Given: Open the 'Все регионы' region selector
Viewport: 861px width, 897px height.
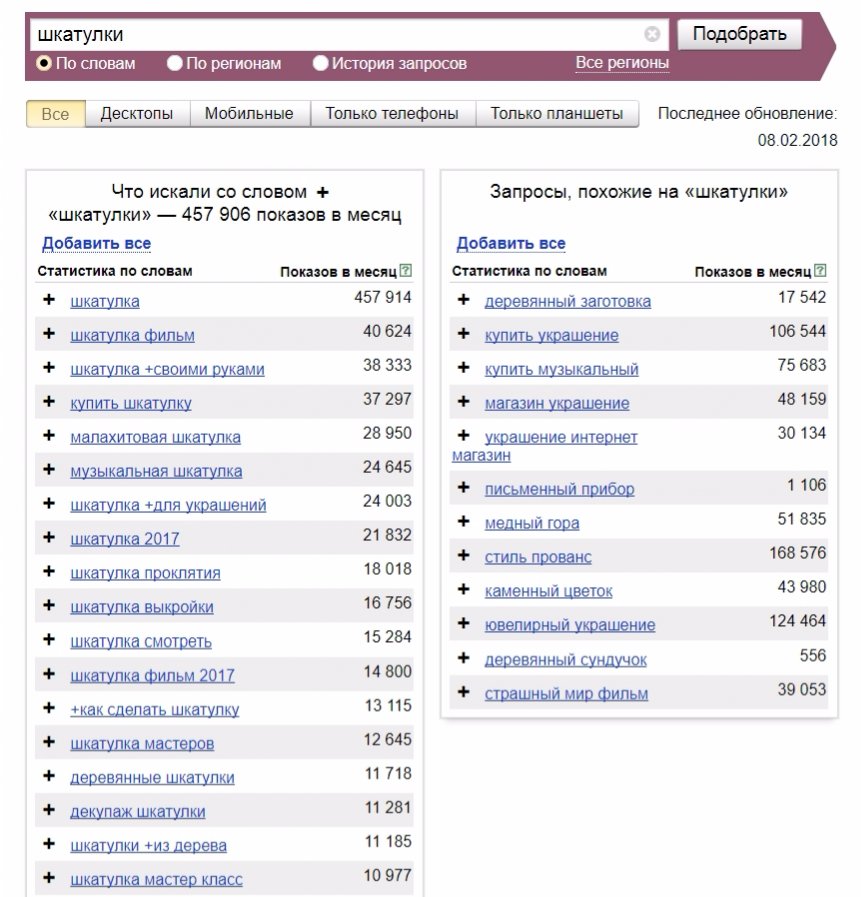Looking at the screenshot, I should pyautogui.click(x=622, y=63).
